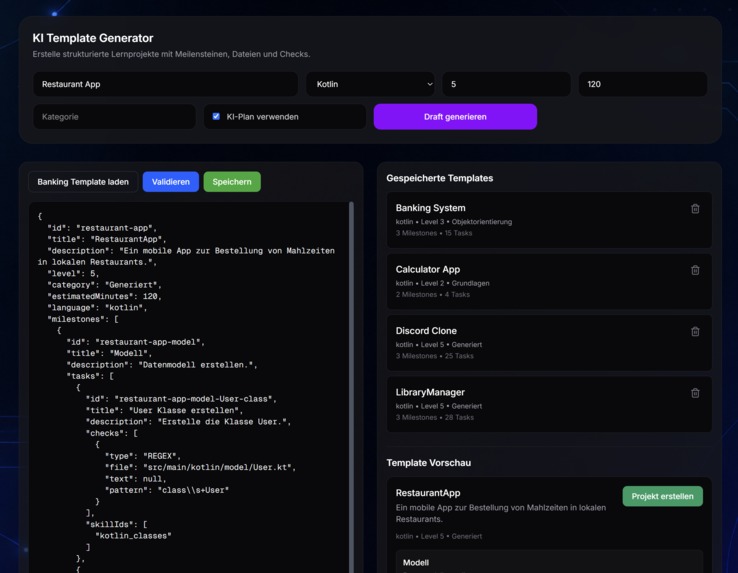Click the "type": "REGEX" line in editor
Screen dimensions: 738x573
tap(143, 456)
